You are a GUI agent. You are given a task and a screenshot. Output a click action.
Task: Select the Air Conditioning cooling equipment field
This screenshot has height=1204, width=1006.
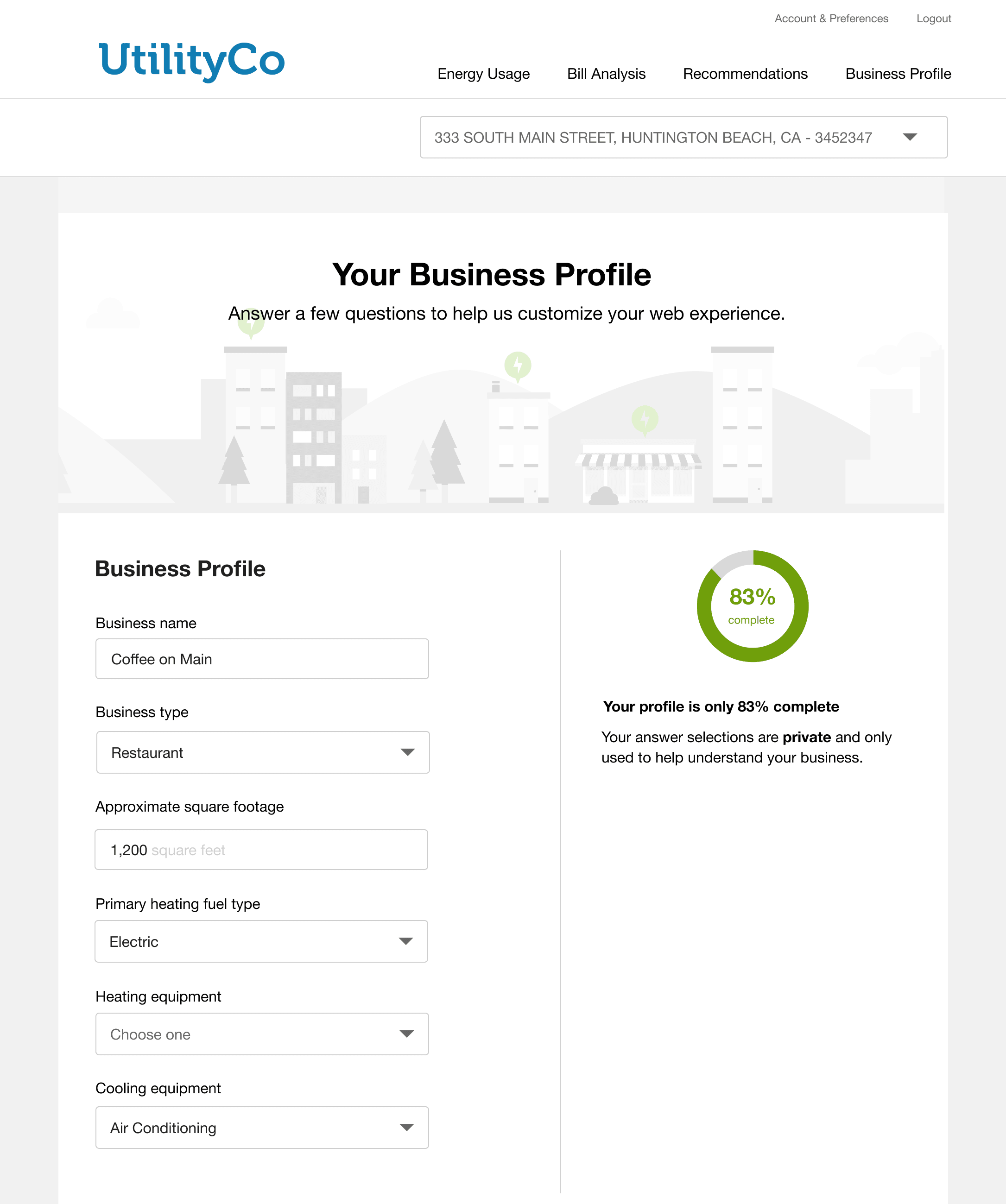(261, 1127)
